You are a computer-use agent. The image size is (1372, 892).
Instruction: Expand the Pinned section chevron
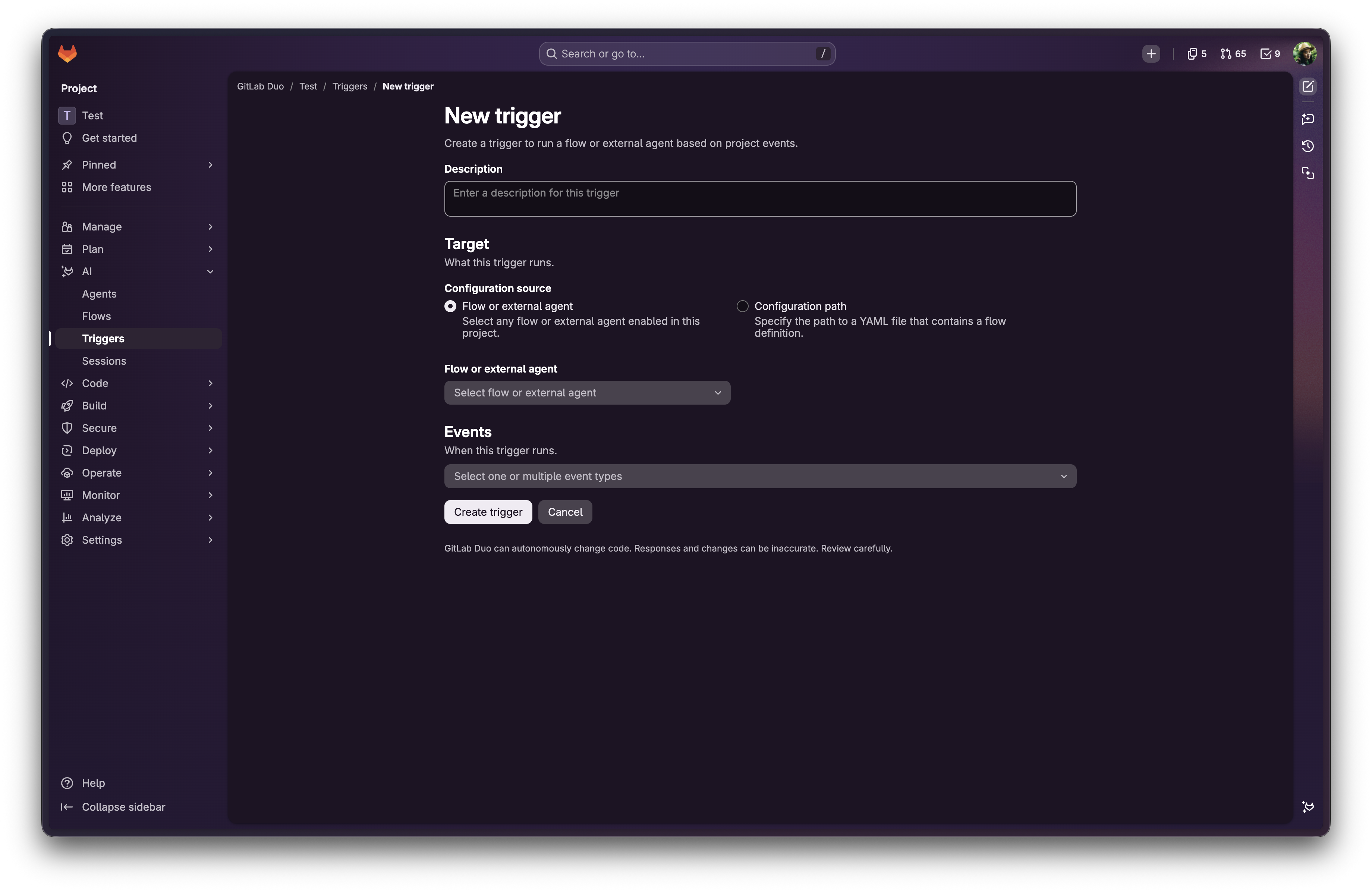[x=210, y=165]
